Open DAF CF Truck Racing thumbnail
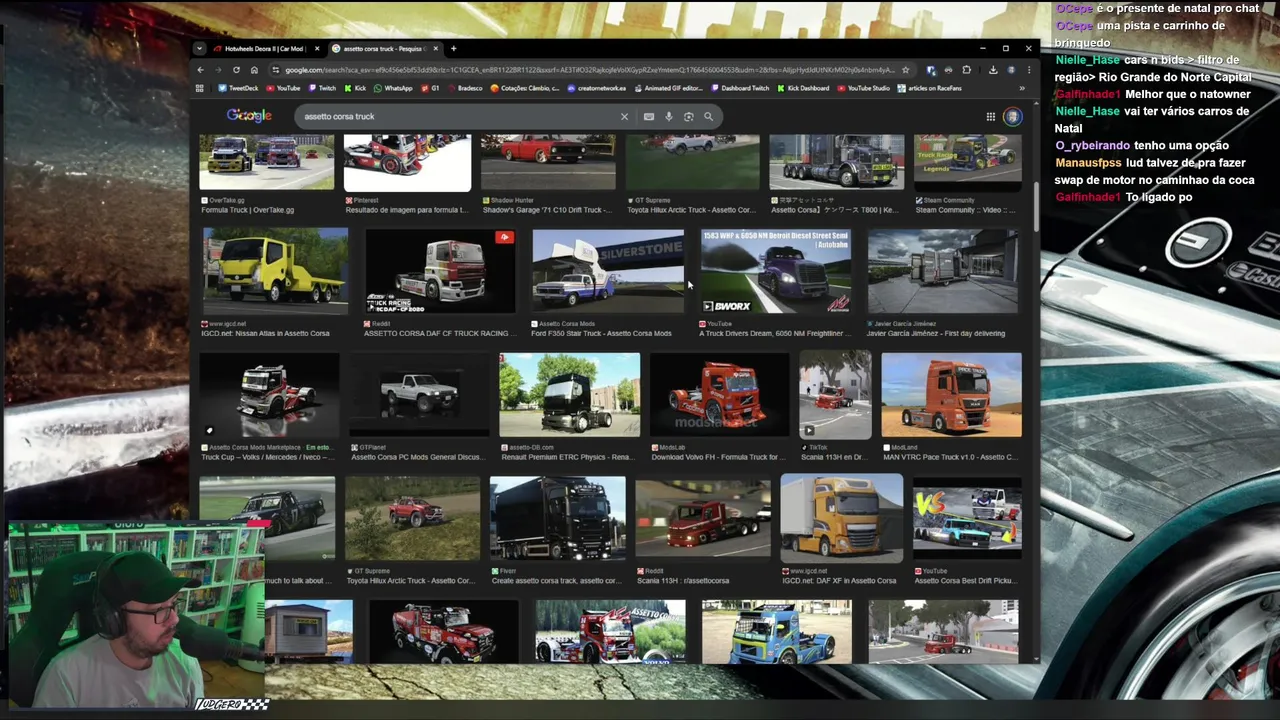 (x=440, y=271)
